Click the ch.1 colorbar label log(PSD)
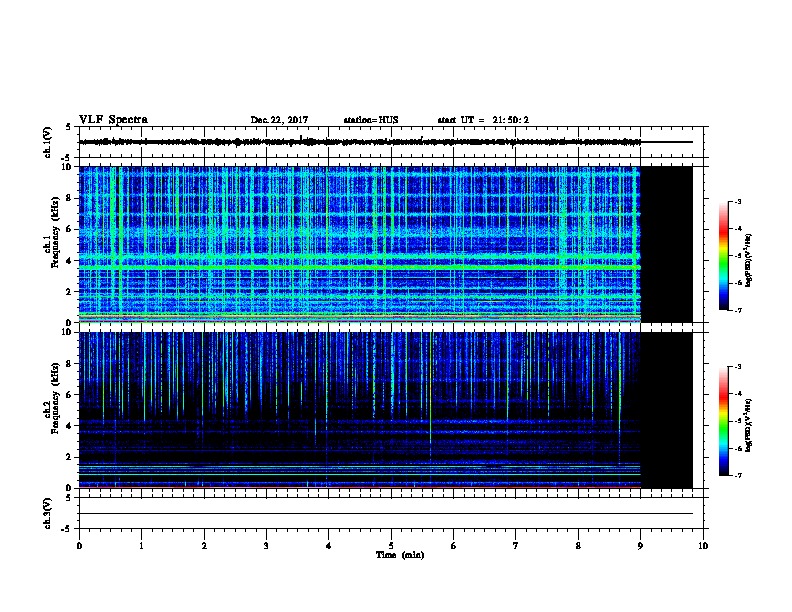Image resolution: width=792 pixels, height=612 pixels. [x=748, y=261]
